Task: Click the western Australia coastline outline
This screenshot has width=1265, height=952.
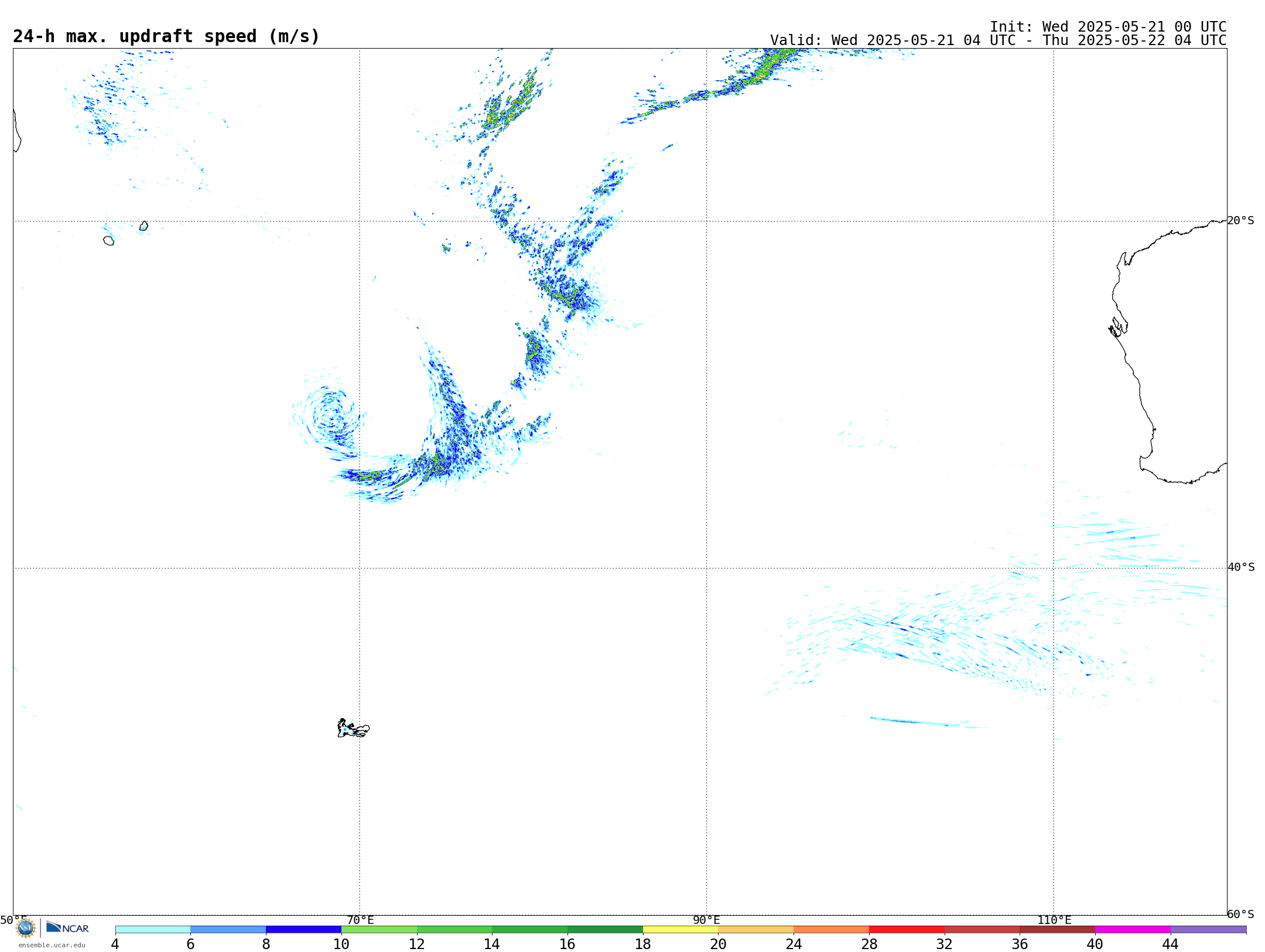Action: tap(1168, 351)
